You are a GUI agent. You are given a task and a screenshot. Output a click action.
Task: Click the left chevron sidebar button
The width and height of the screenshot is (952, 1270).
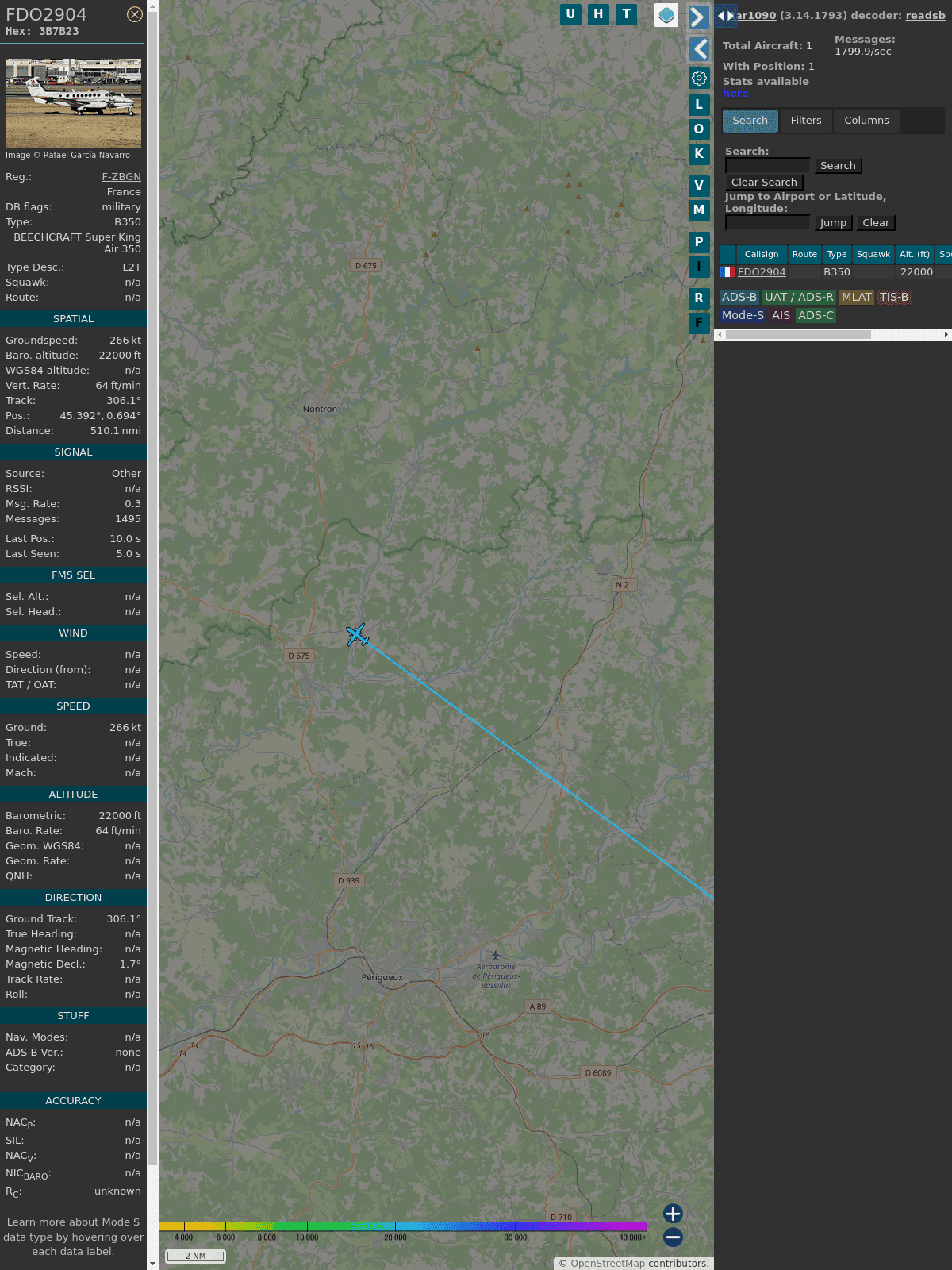pos(699,49)
